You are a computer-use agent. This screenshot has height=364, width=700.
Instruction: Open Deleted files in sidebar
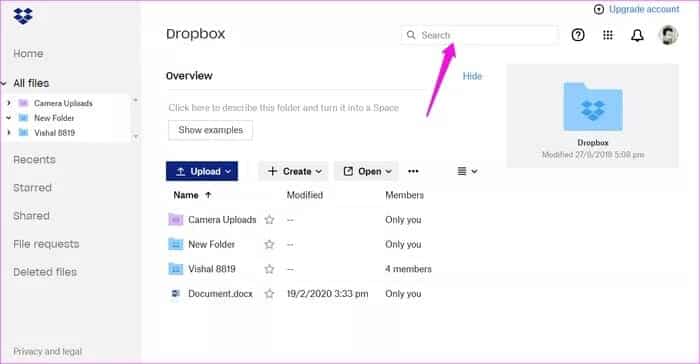(x=45, y=272)
